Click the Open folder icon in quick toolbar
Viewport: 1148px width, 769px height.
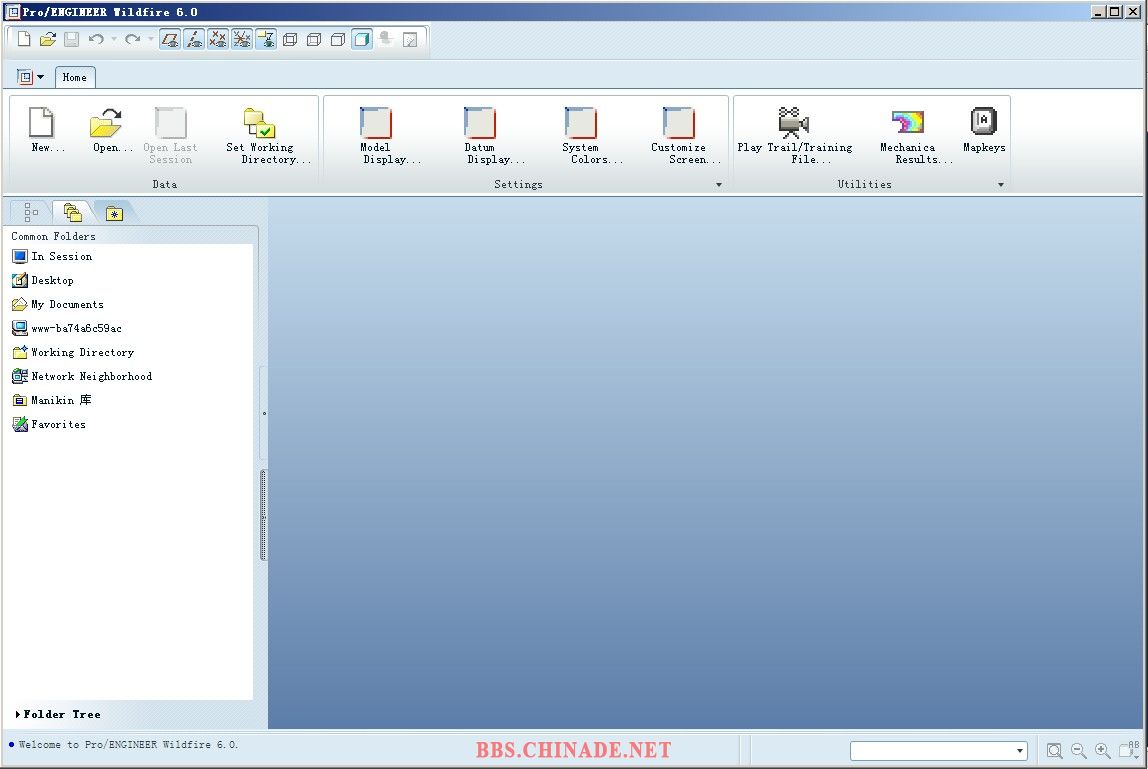(48, 39)
